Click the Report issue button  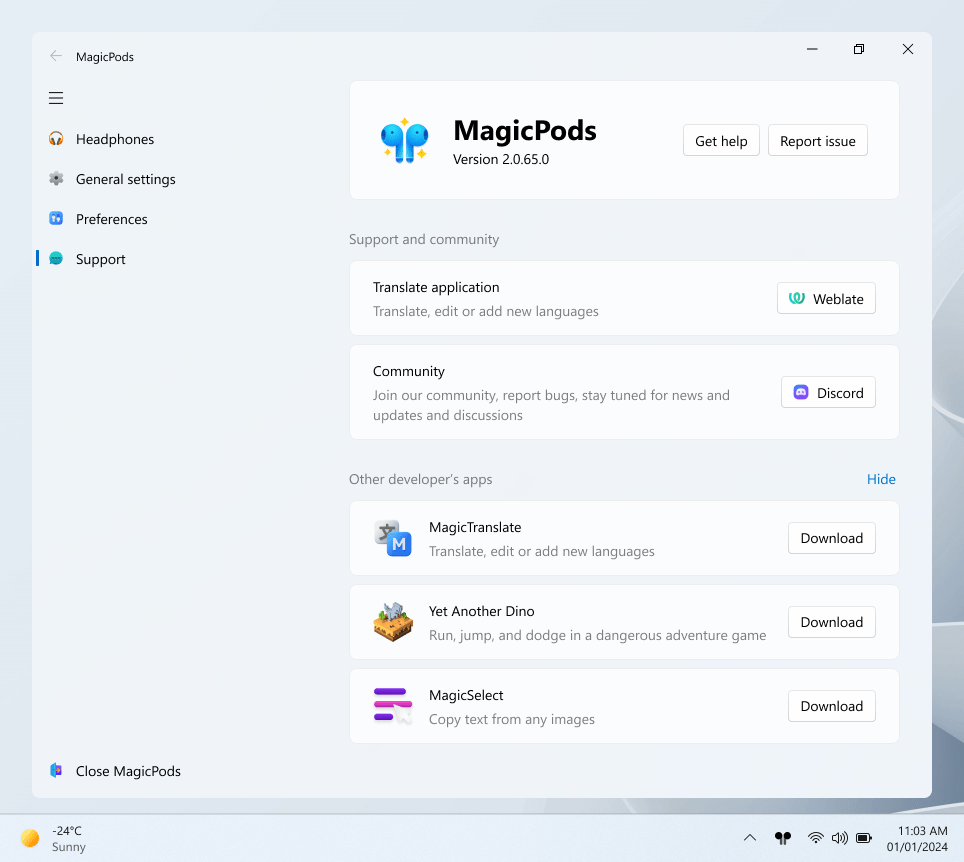(x=817, y=141)
